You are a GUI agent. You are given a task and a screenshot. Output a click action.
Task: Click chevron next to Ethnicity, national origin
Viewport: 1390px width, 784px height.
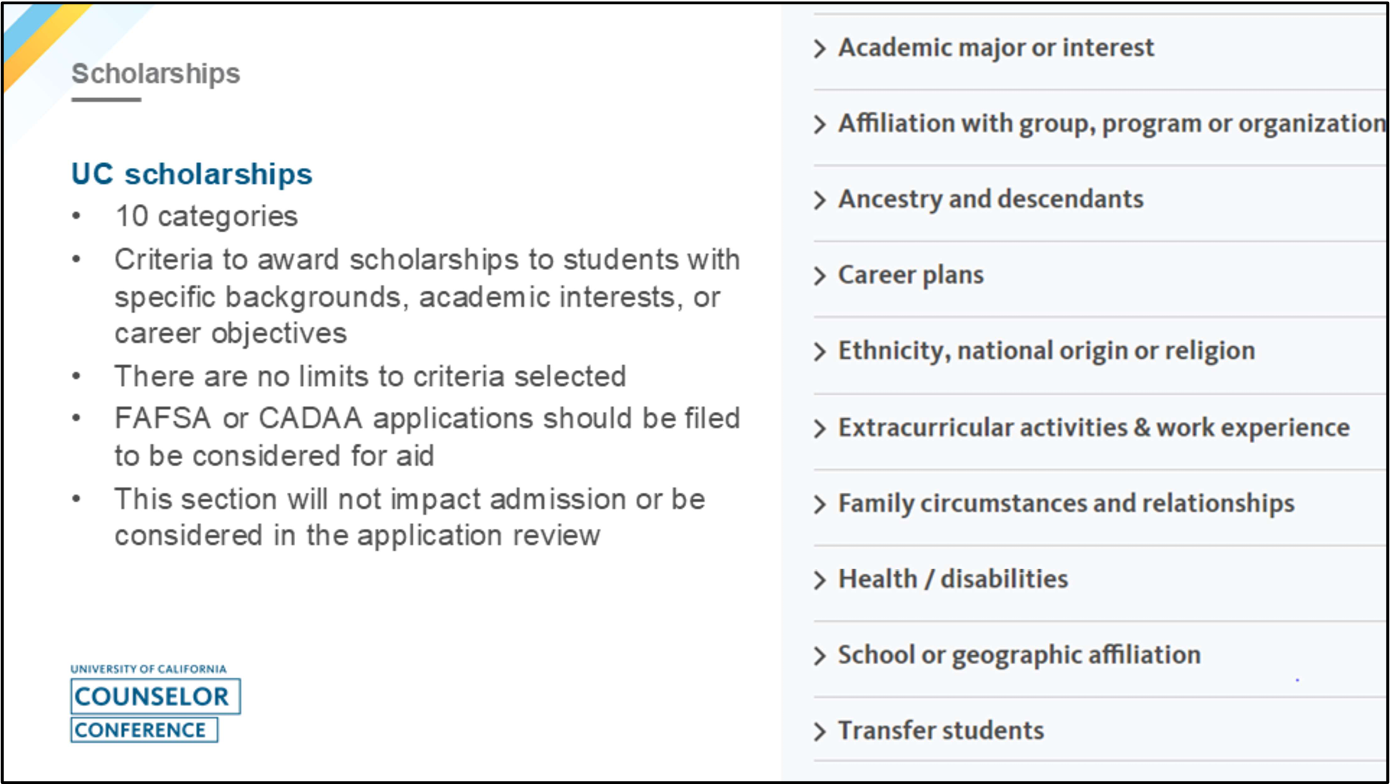point(820,352)
